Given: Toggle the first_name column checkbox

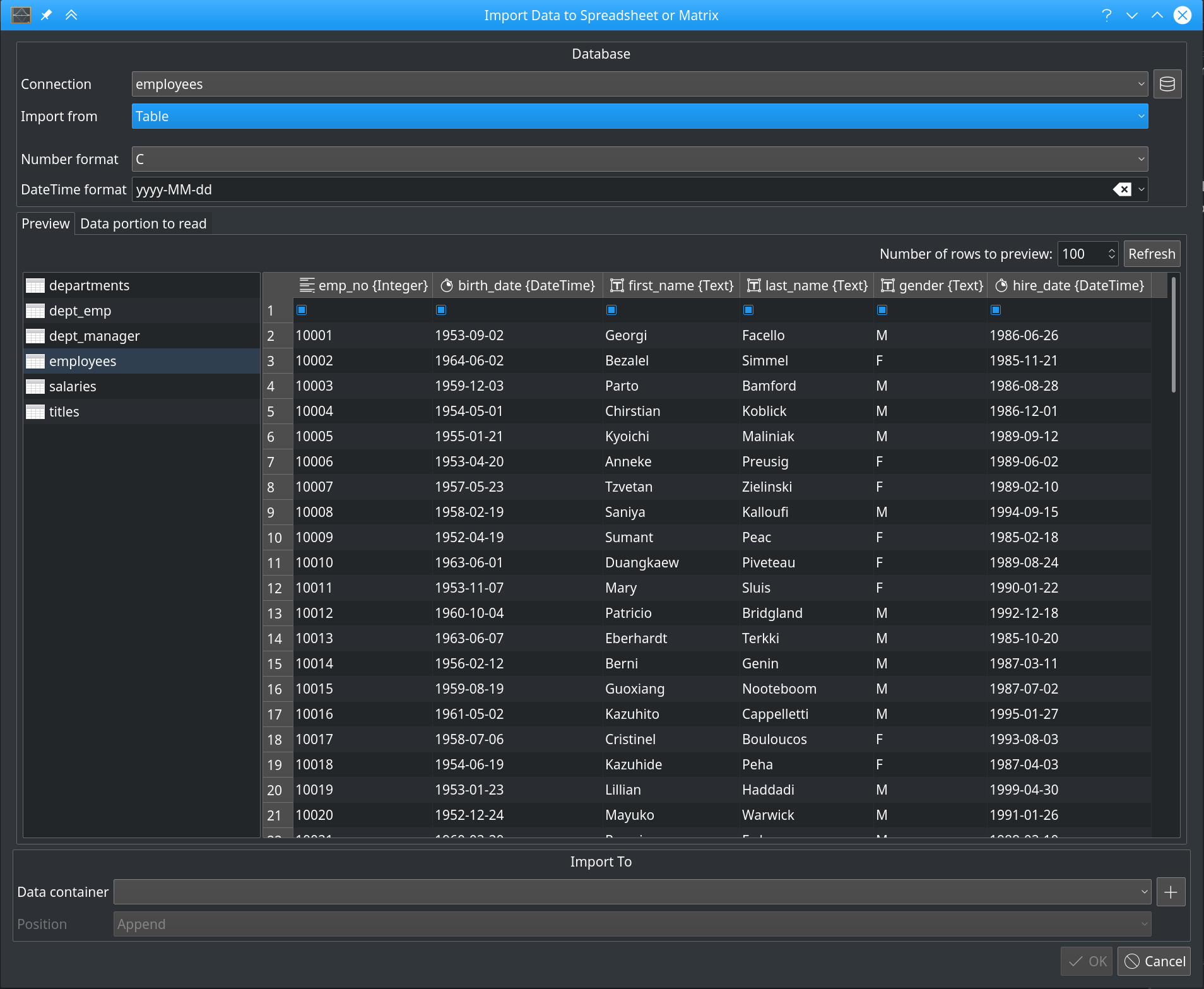Looking at the screenshot, I should tap(611, 310).
